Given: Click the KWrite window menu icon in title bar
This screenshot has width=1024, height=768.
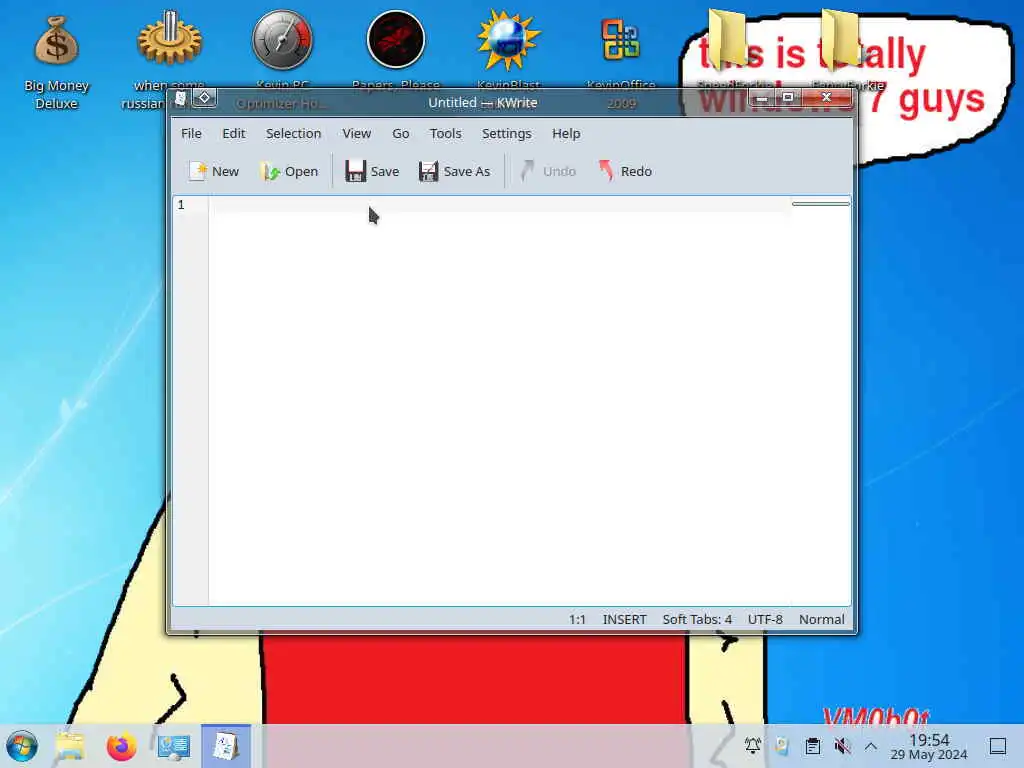Looking at the screenshot, I should pyautogui.click(x=180, y=99).
